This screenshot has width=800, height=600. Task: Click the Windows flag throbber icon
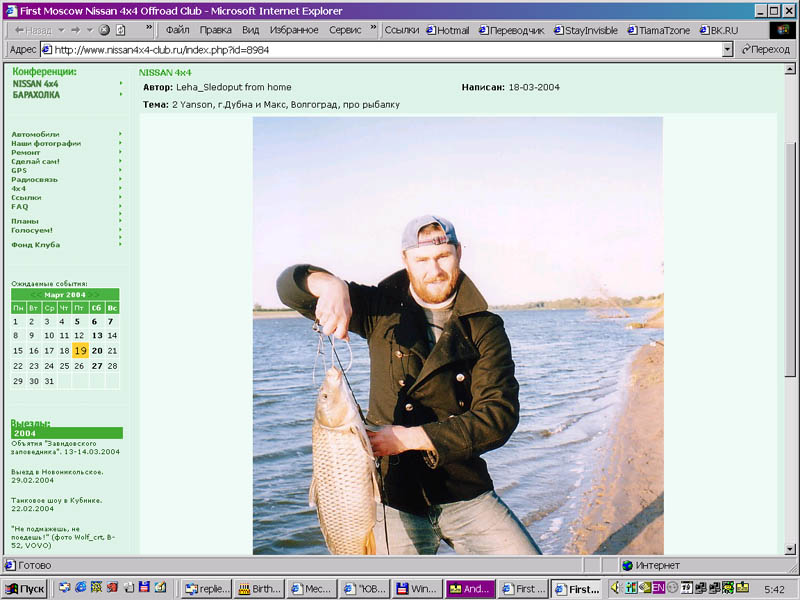tap(783, 30)
